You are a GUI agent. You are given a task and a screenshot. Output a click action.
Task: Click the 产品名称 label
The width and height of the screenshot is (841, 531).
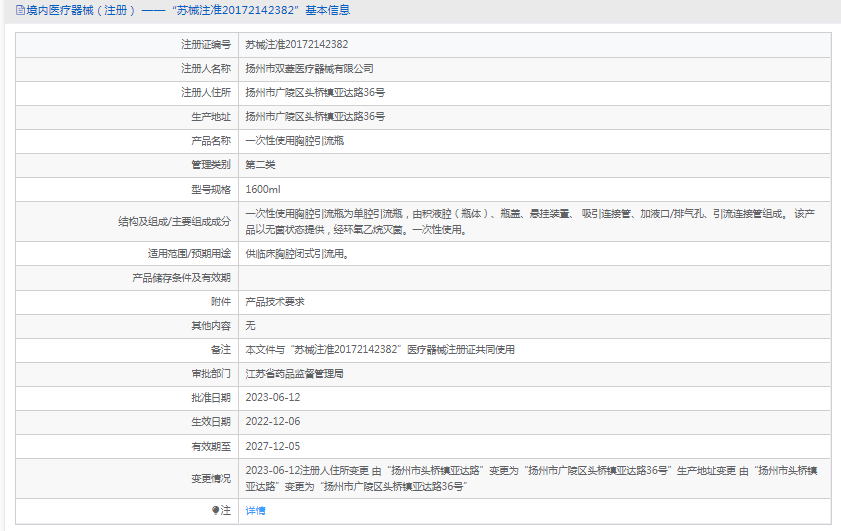coord(211,141)
